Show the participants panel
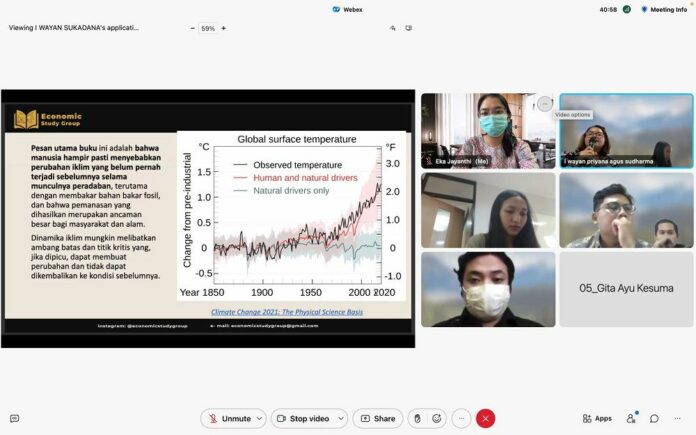 tap(632, 418)
